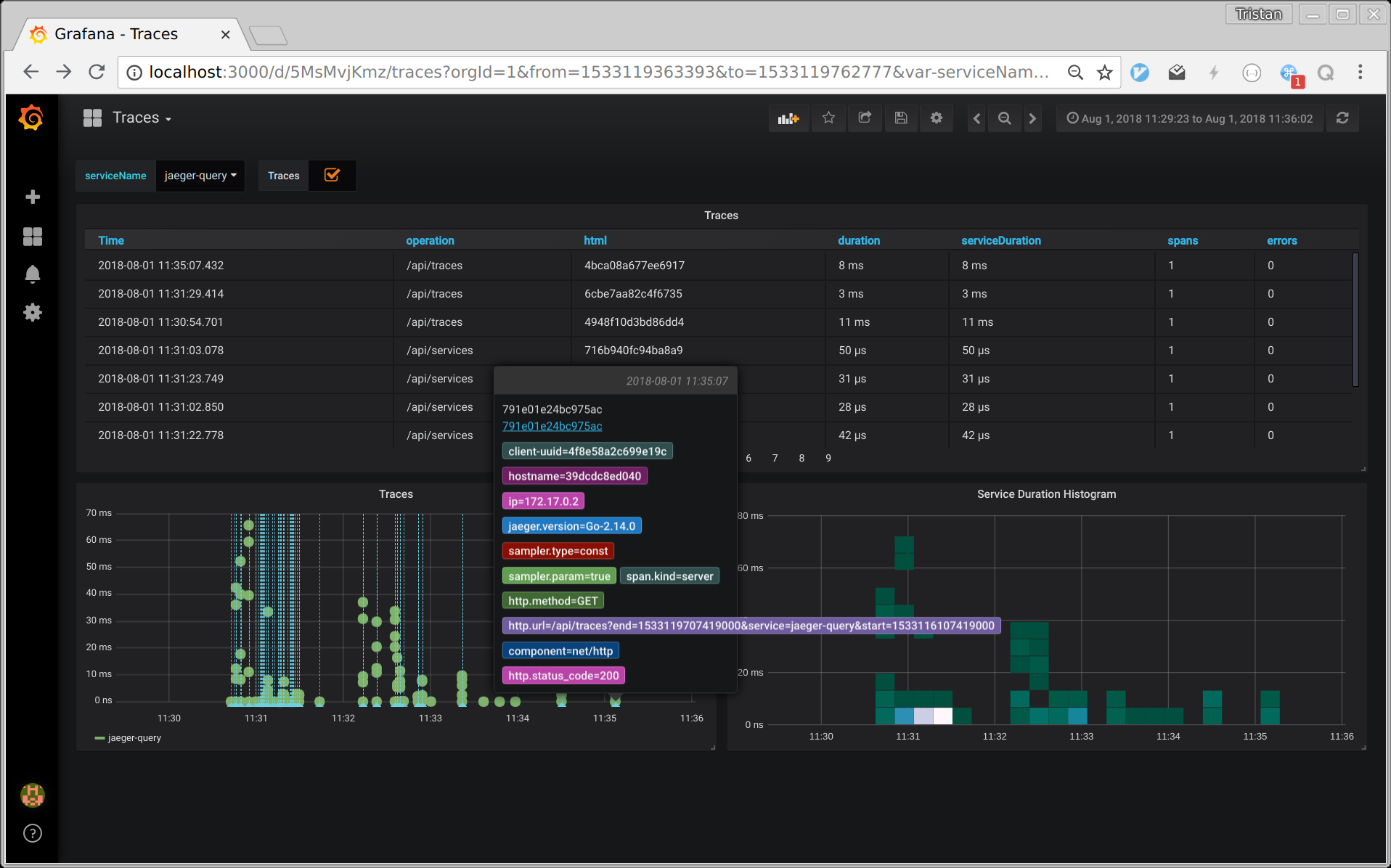Go back in browser history
Image resolution: width=1391 pixels, height=868 pixels.
(30, 72)
